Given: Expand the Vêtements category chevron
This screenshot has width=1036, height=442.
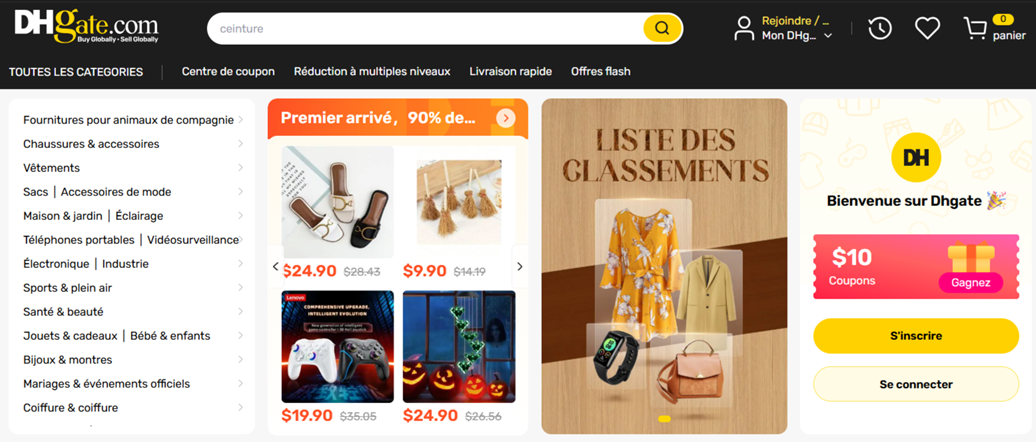Looking at the screenshot, I should pyautogui.click(x=240, y=168).
